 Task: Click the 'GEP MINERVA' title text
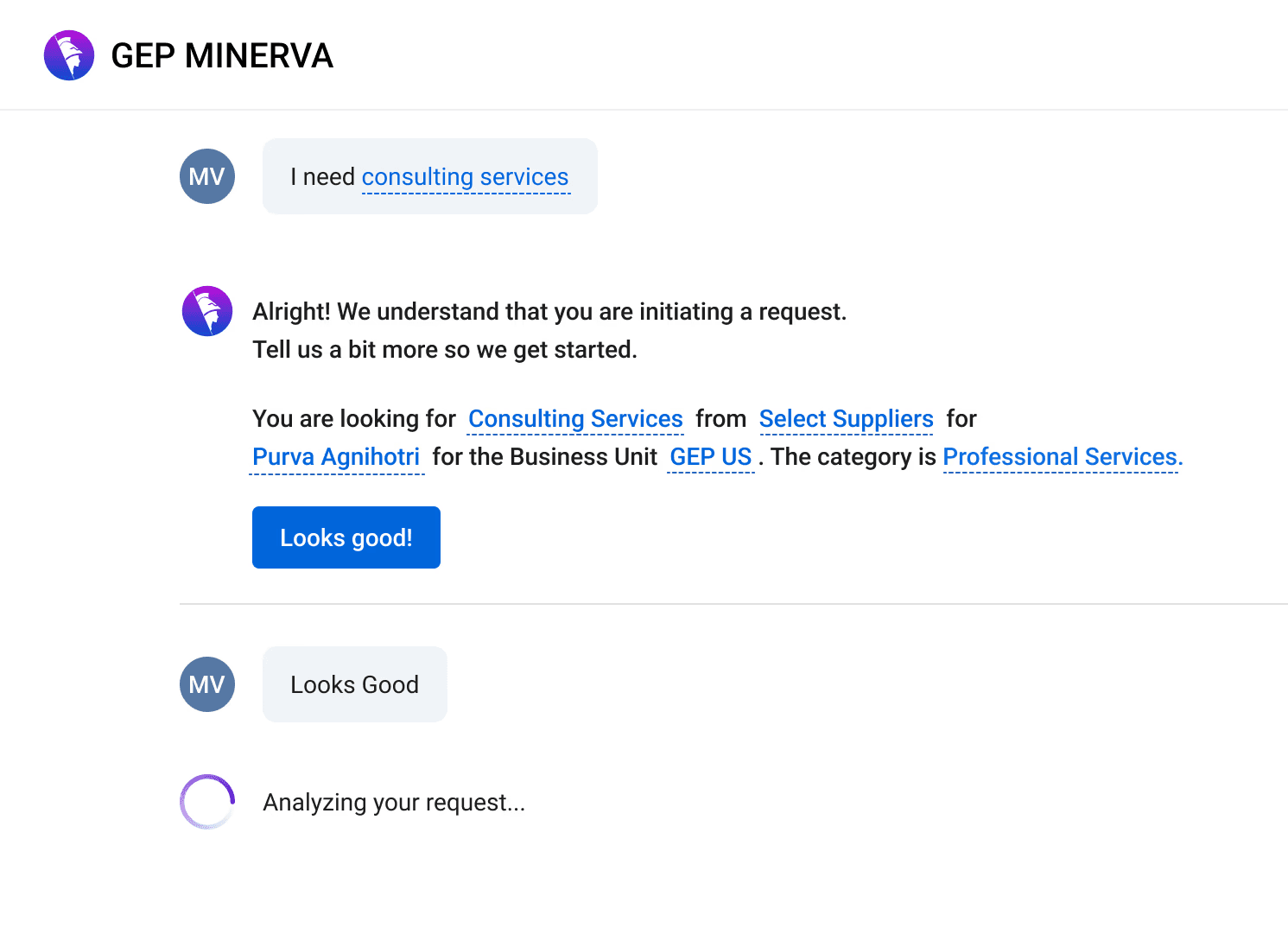[x=222, y=56]
